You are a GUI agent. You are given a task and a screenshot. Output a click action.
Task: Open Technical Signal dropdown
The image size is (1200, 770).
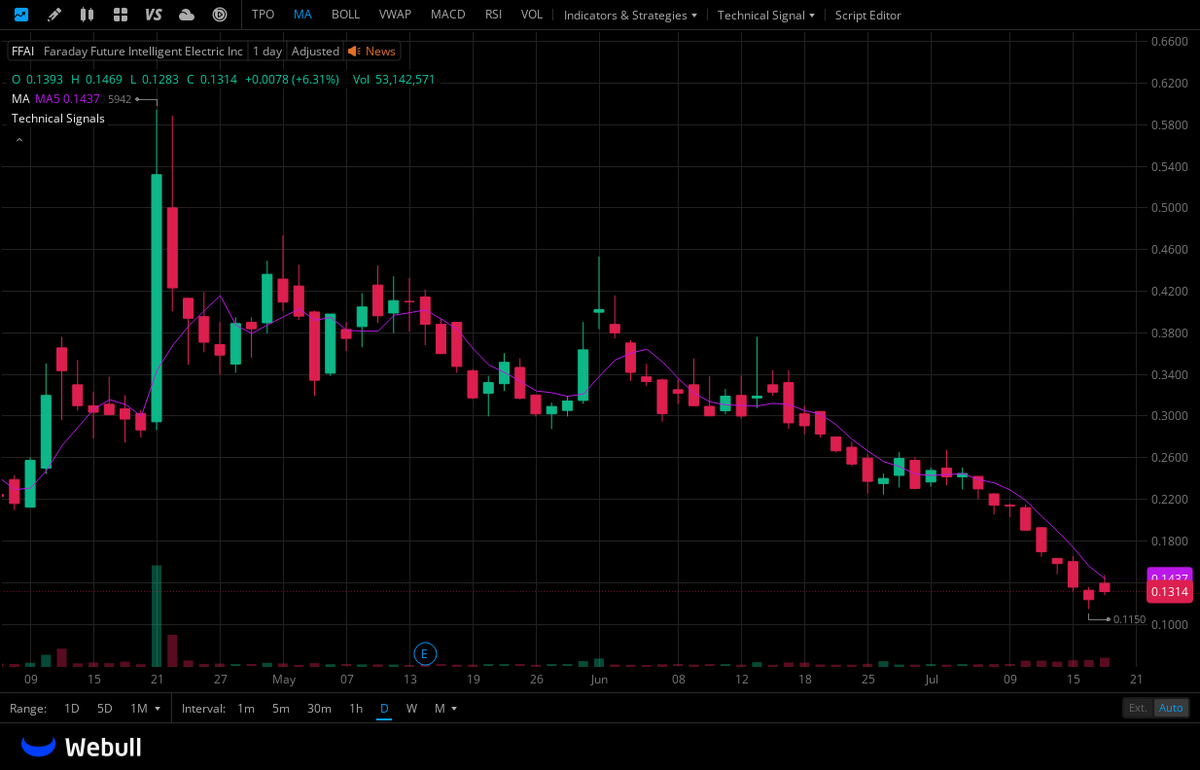766,15
